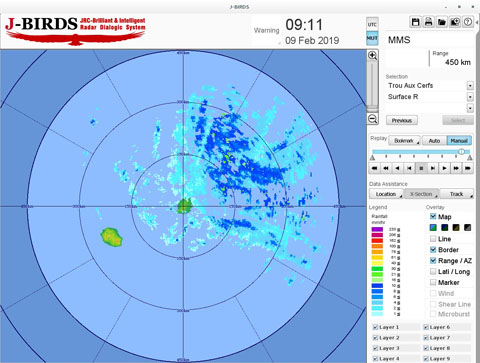Click the Previous button
The height and width of the screenshot is (363, 480).
[402, 120]
